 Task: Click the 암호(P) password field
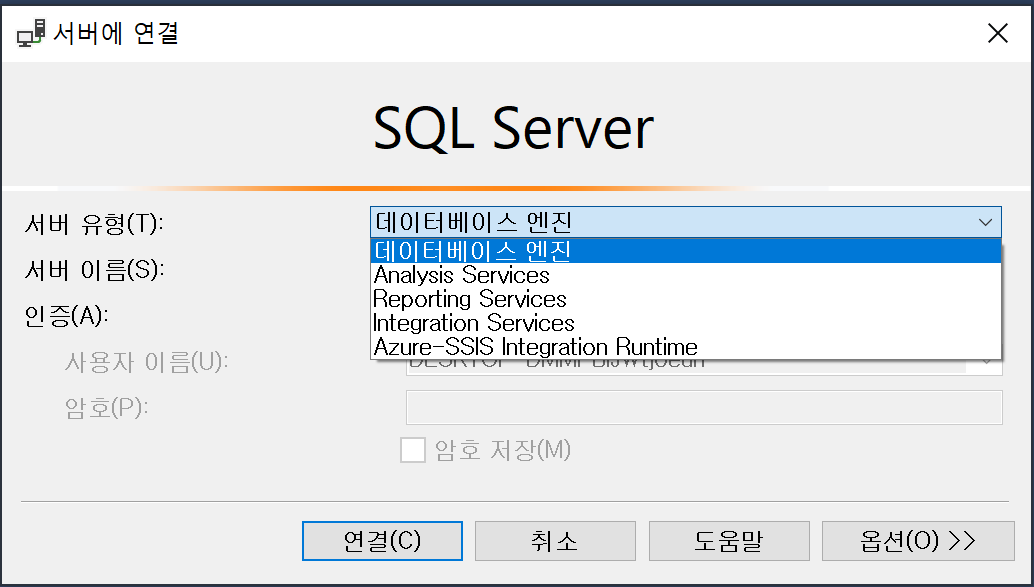pos(704,407)
